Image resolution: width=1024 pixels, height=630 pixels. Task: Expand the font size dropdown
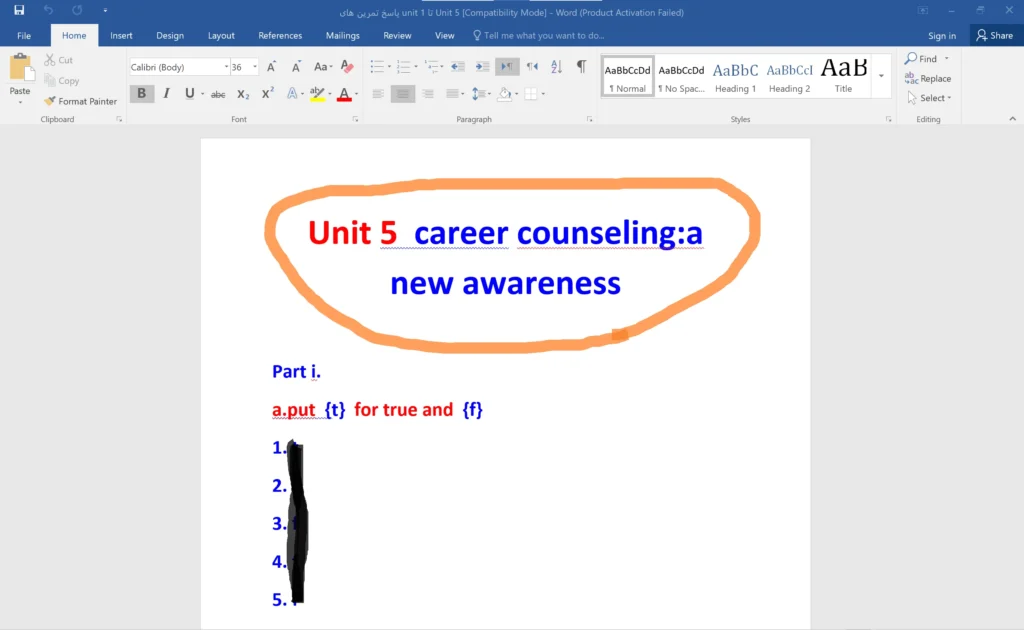click(256, 66)
